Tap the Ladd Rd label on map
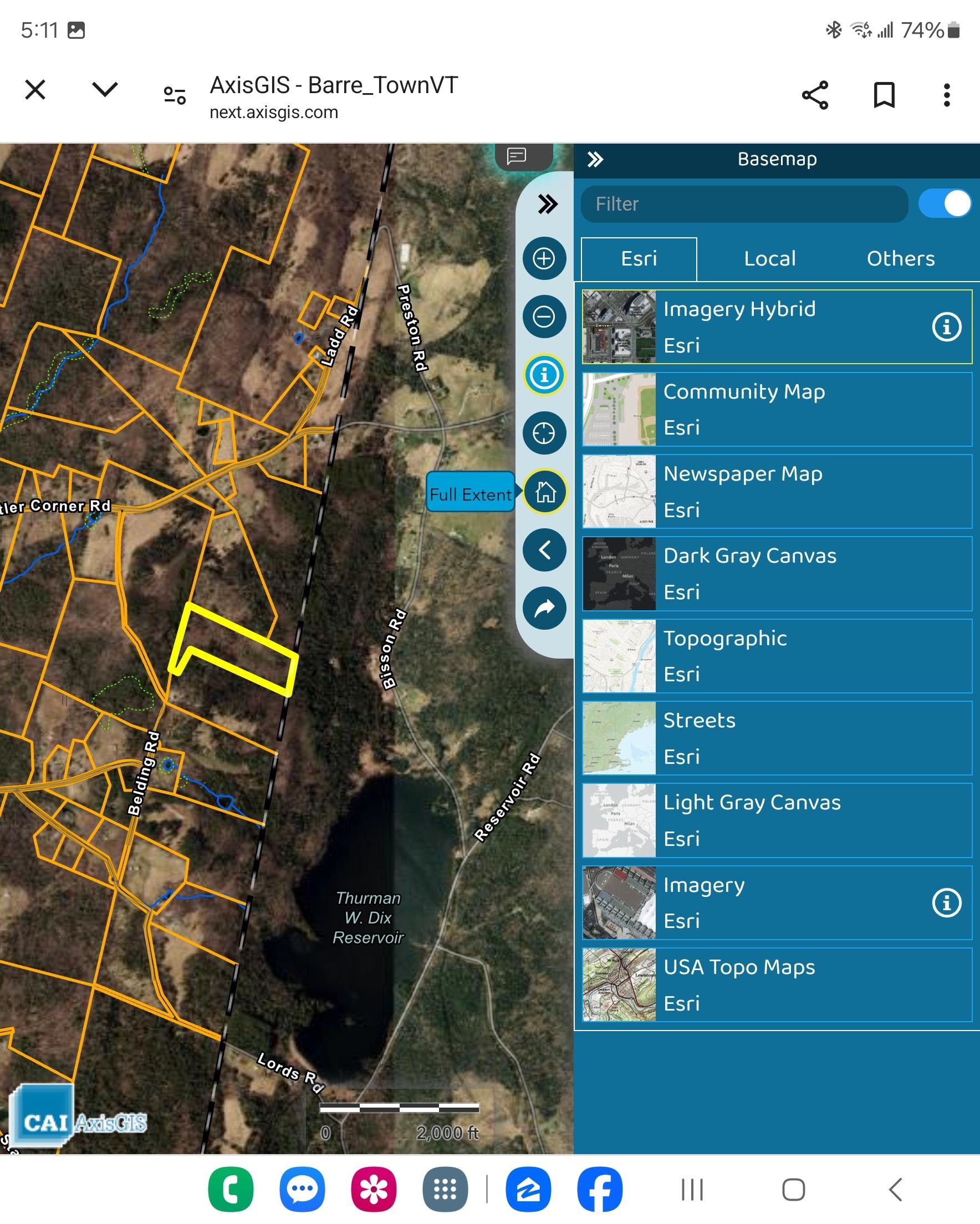This screenshot has width=980, height=1224. [x=340, y=336]
